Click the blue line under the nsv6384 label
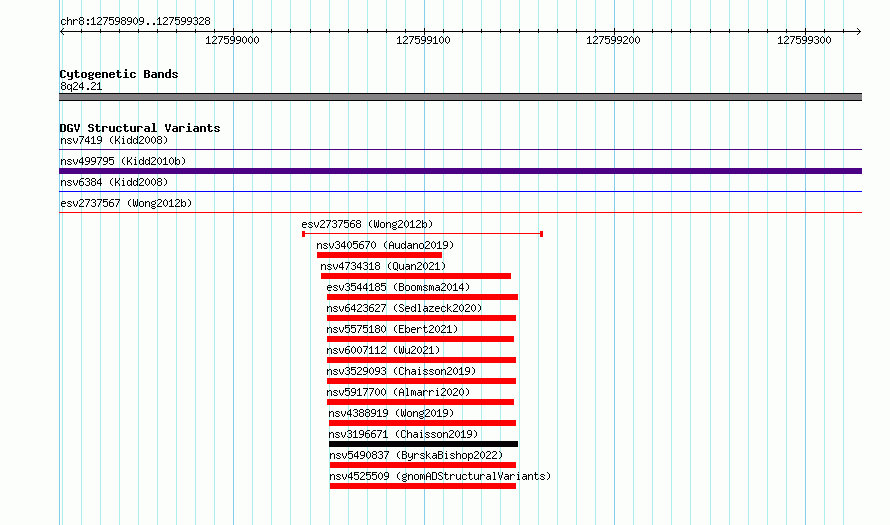Image resolution: width=890 pixels, height=525 pixels. 460,192
